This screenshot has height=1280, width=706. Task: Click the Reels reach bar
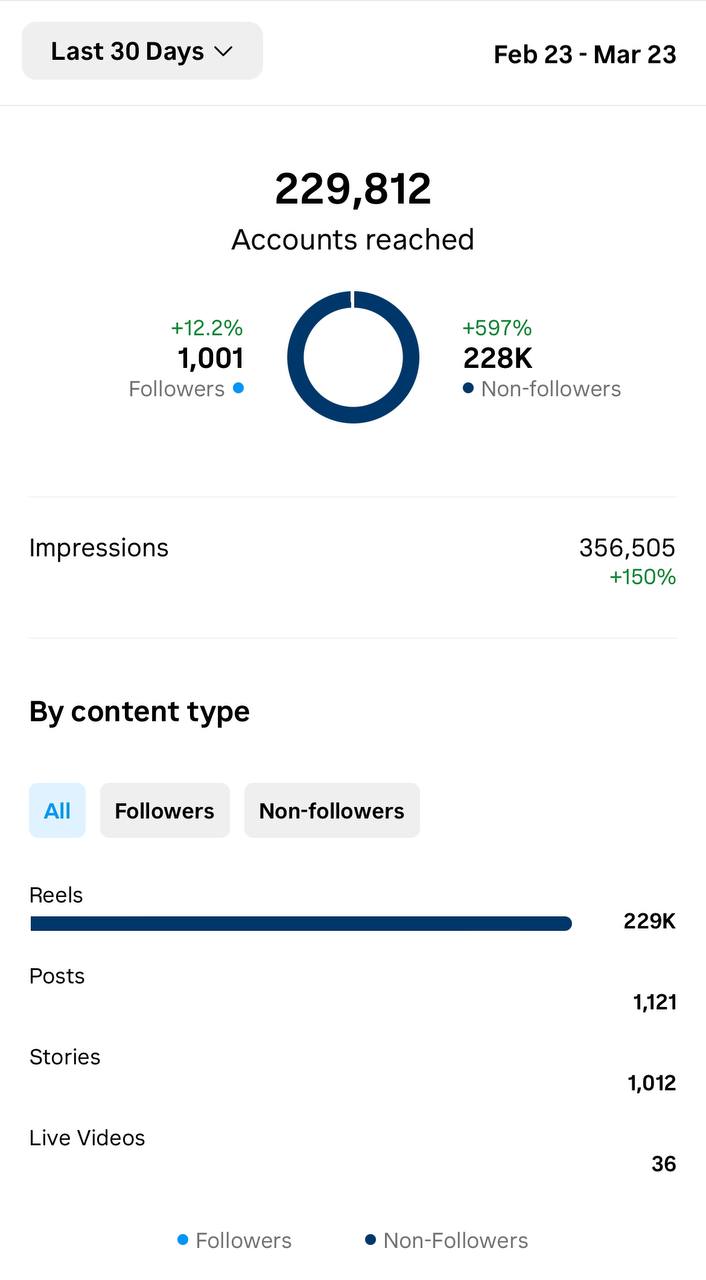[300, 924]
